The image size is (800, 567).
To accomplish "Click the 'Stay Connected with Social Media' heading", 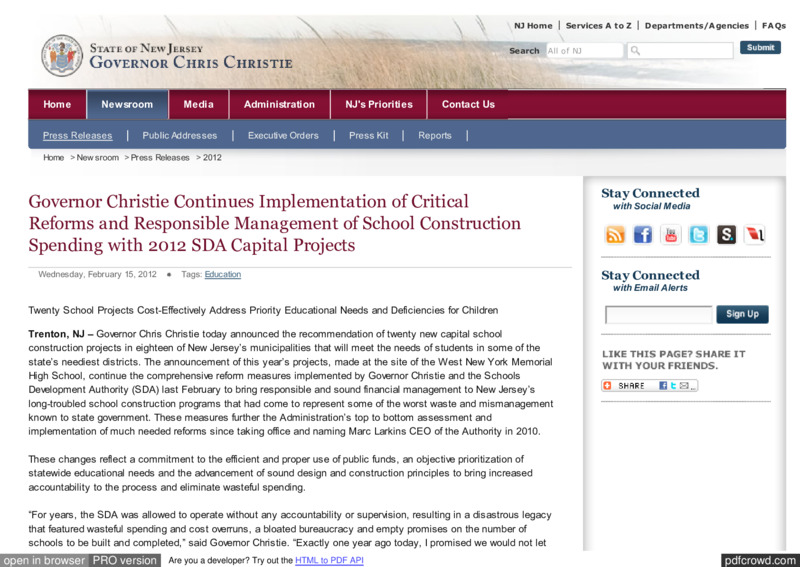I will pyautogui.click(x=651, y=199).
